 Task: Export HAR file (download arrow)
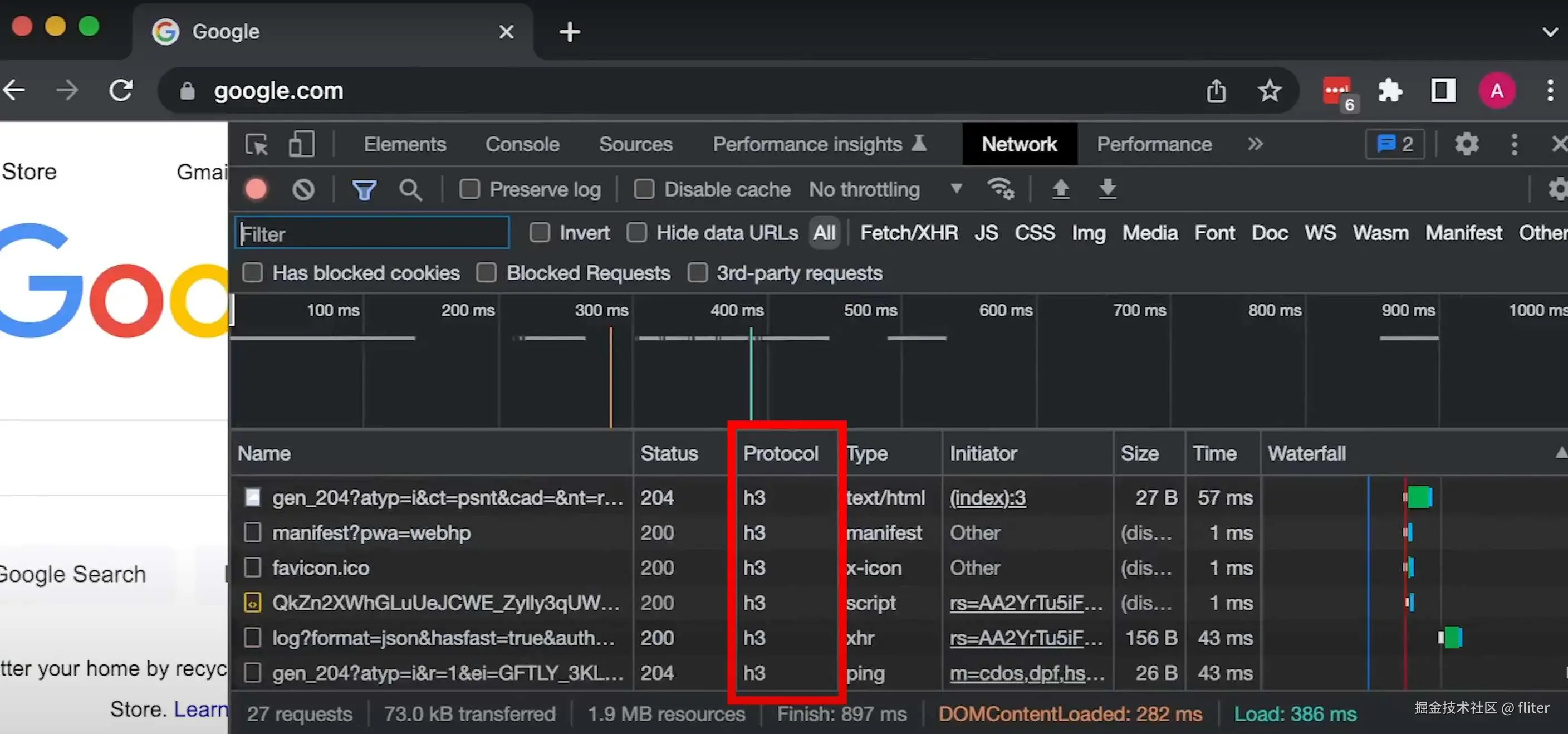click(x=1107, y=189)
